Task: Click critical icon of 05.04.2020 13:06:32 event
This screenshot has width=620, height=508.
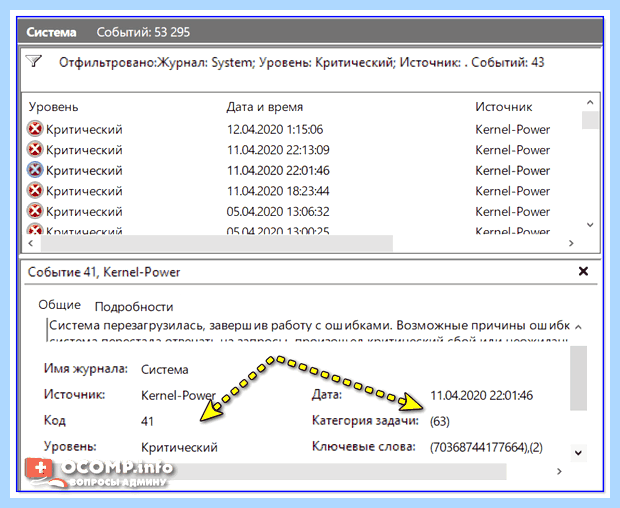Action: (35, 211)
